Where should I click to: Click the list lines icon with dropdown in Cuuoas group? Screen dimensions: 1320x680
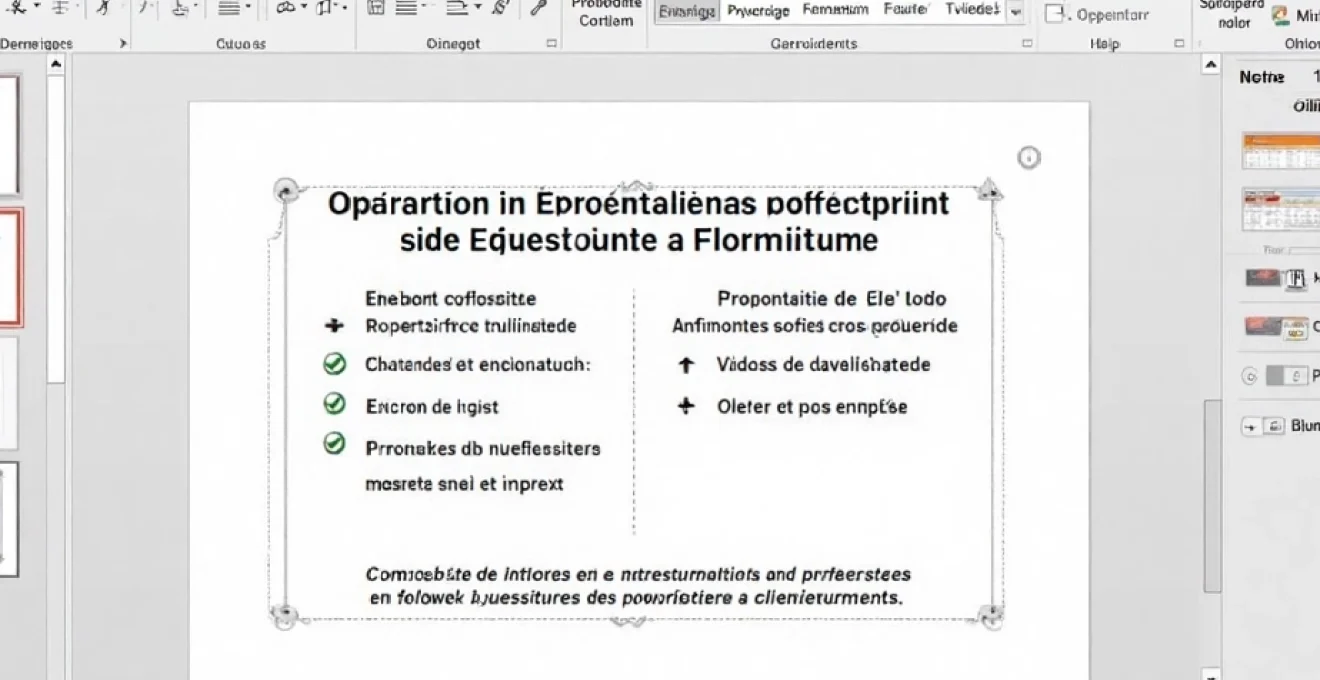228,8
